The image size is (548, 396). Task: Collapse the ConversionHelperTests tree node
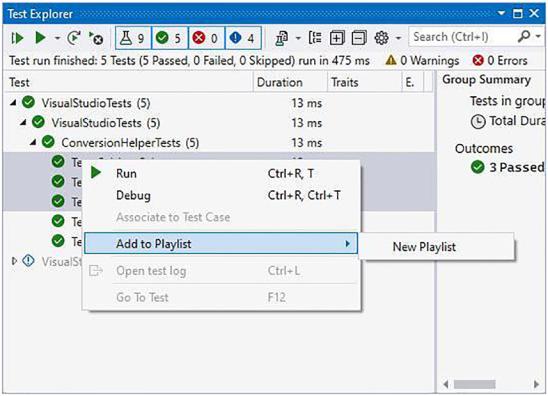click(33, 143)
